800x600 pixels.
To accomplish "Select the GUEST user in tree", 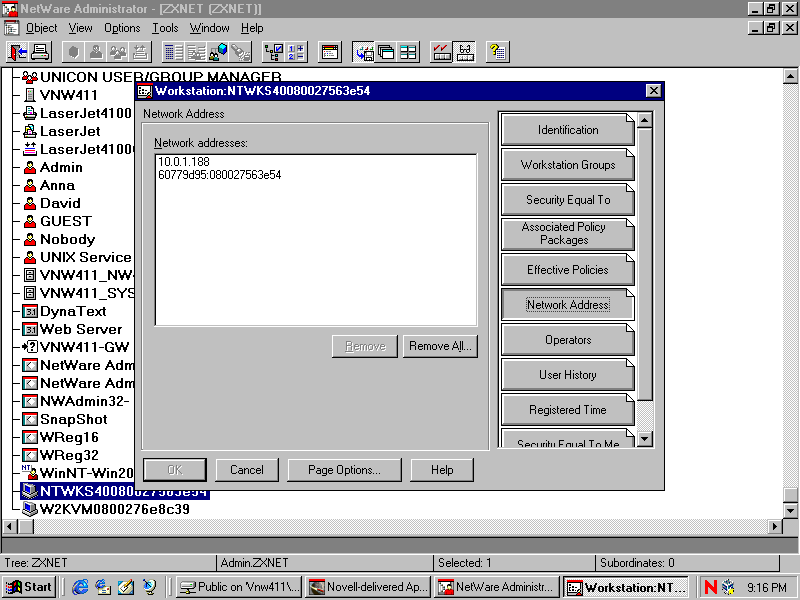I will 66,221.
